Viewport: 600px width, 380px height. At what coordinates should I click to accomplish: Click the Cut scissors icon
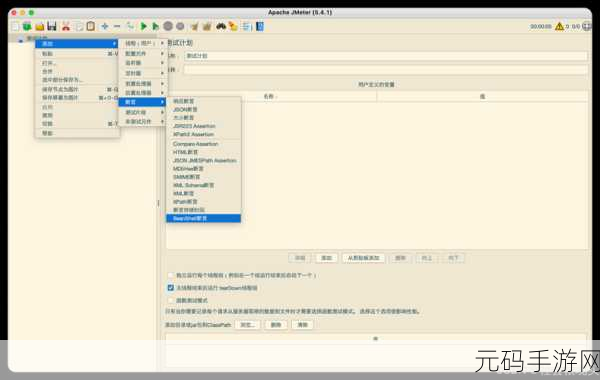coord(66,26)
